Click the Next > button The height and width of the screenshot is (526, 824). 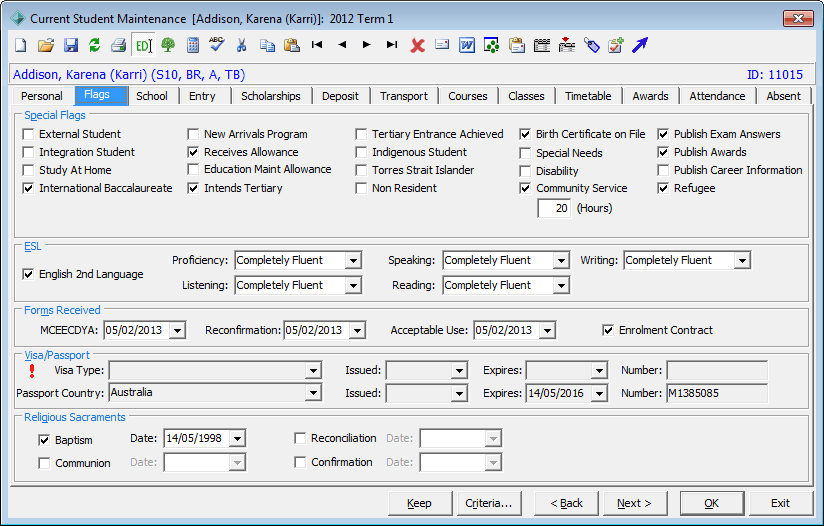tap(634, 503)
